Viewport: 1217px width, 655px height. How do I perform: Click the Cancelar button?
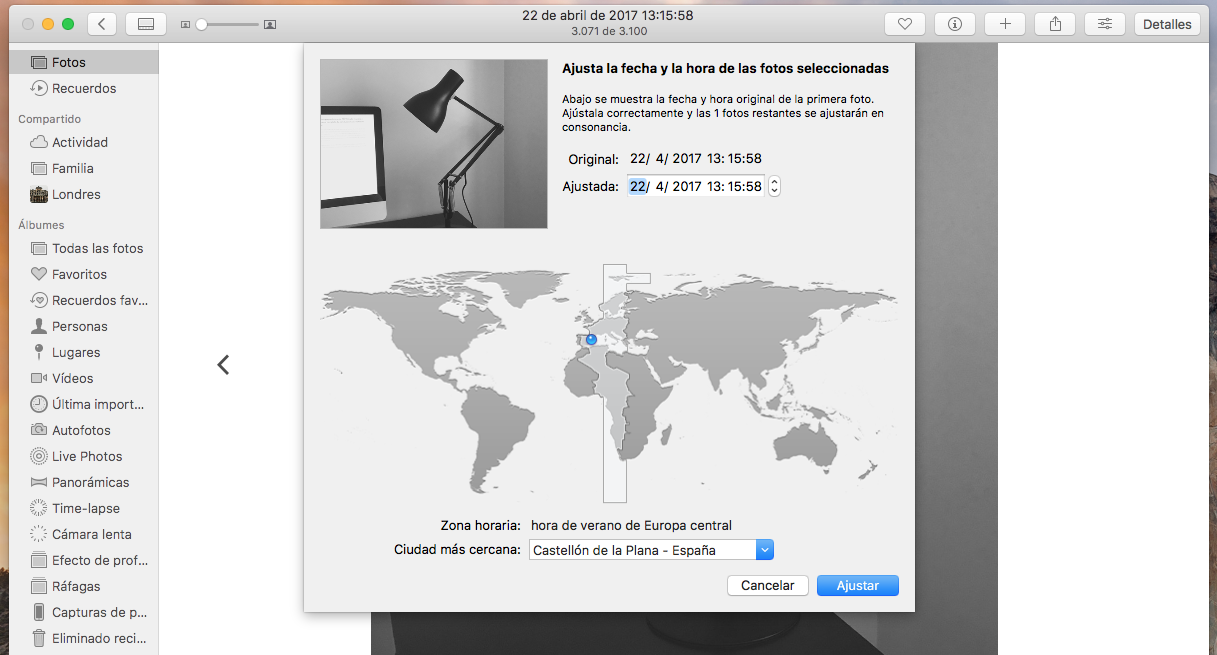767,586
